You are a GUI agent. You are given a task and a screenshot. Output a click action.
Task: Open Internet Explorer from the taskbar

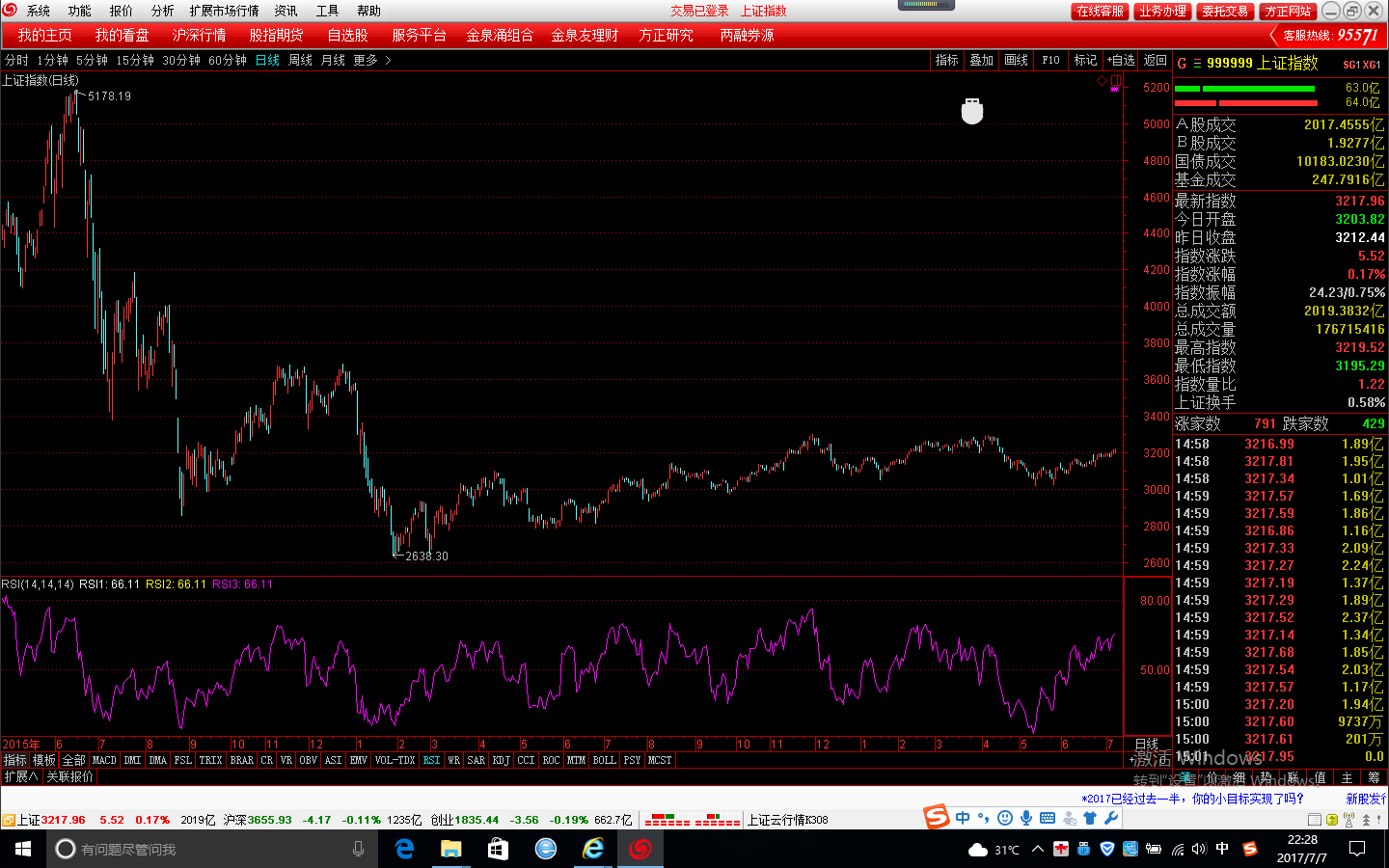pyautogui.click(x=592, y=849)
